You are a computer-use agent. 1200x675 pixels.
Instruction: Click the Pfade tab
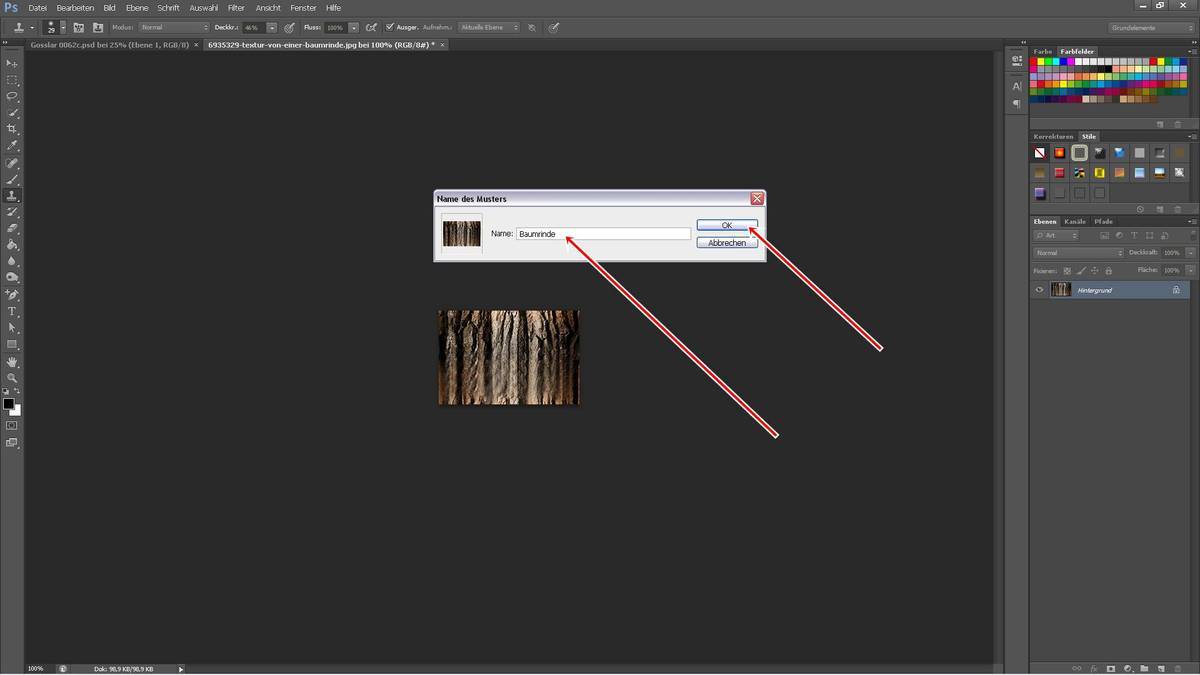coord(1103,221)
